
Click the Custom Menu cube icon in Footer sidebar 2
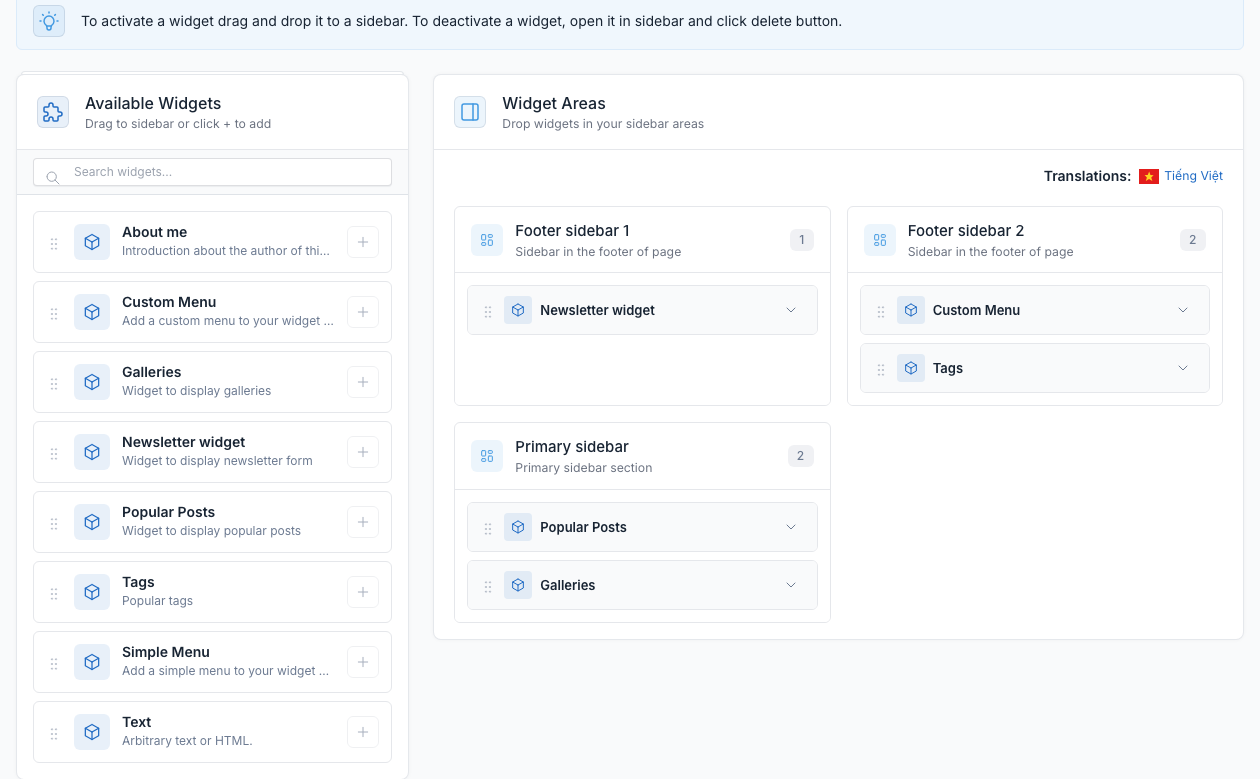(911, 310)
